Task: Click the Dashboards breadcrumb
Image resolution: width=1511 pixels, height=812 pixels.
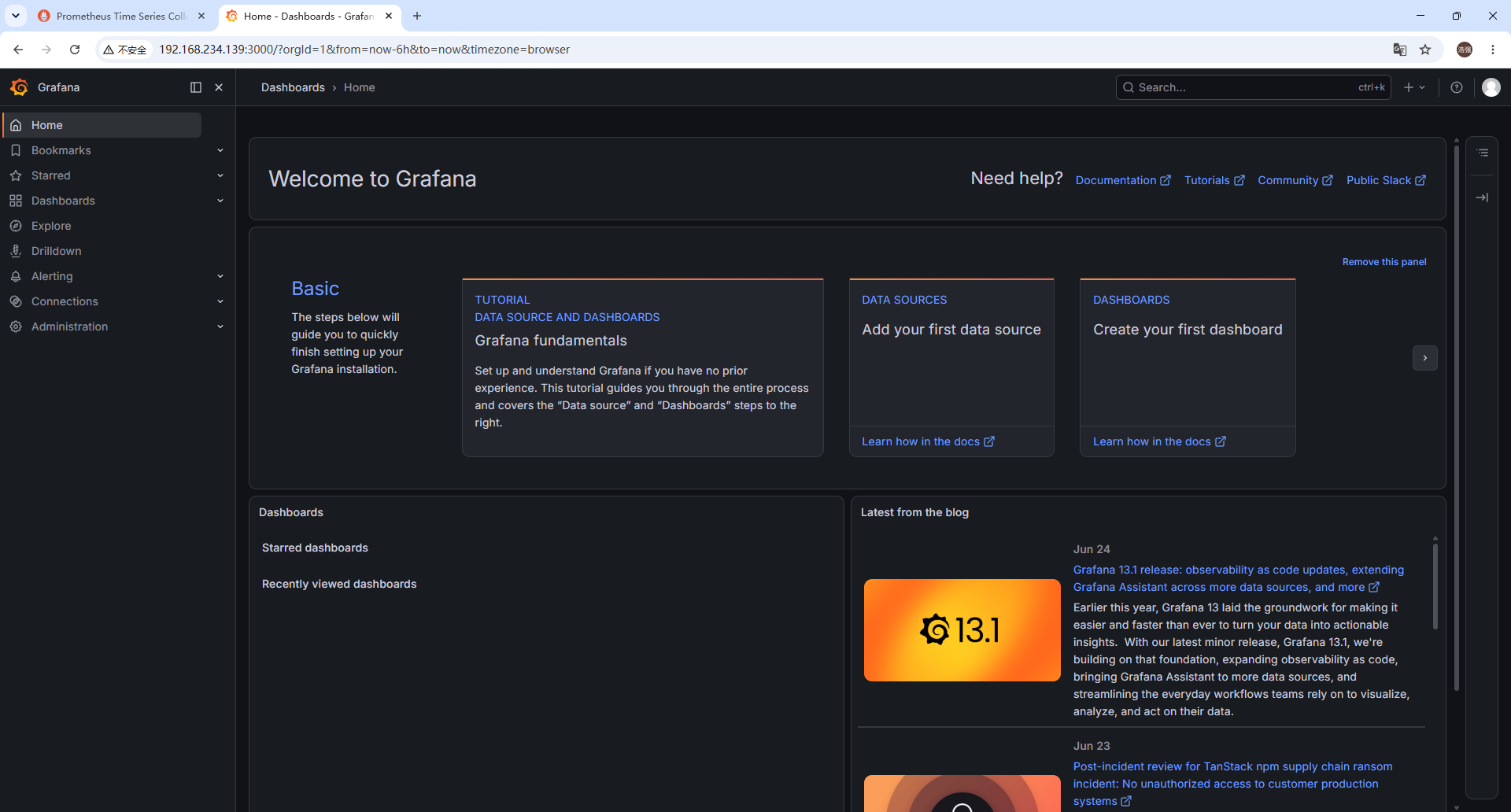Action: pyautogui.click(x=293, y=87)
